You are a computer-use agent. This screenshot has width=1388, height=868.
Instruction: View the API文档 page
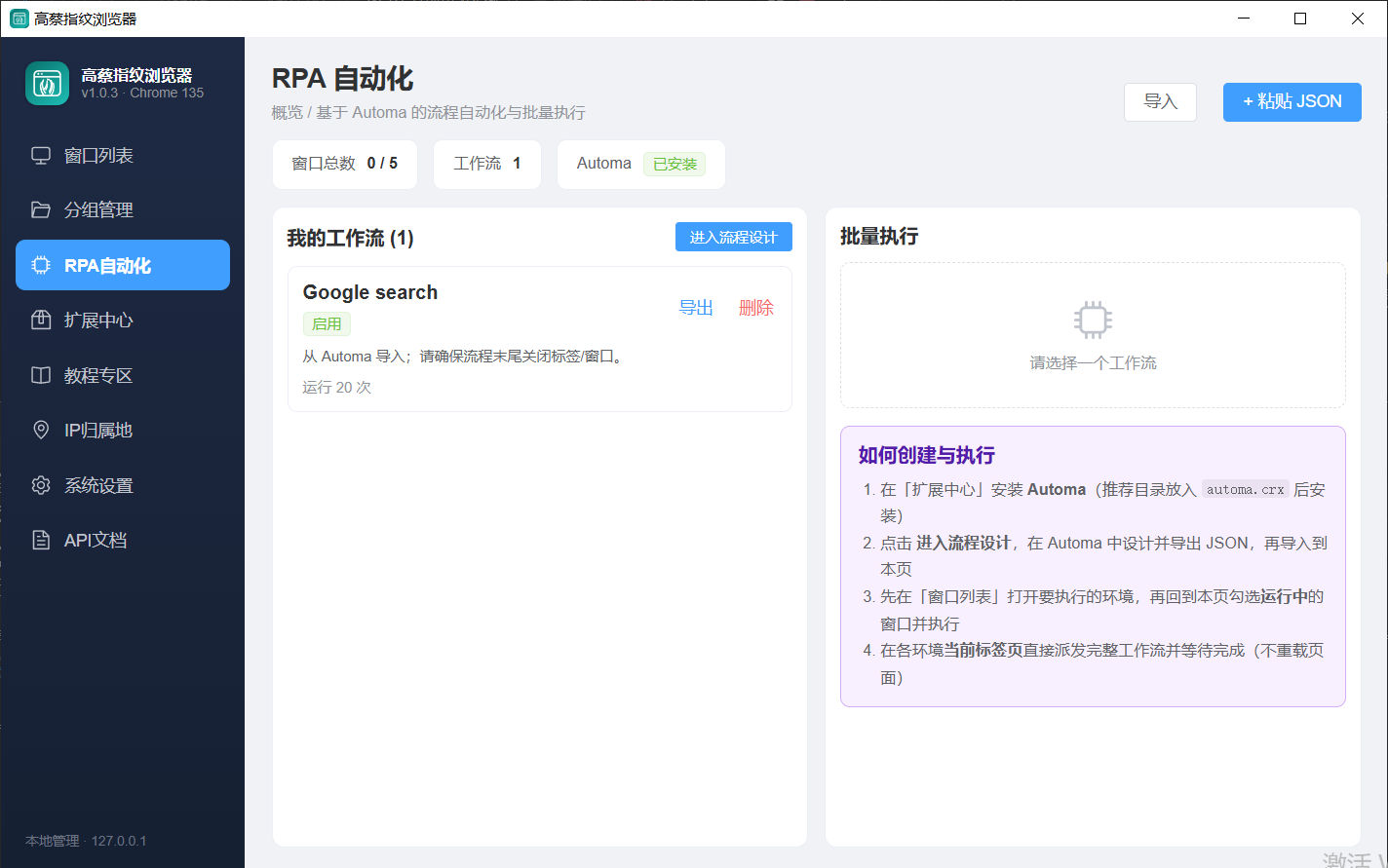(123, 540)
